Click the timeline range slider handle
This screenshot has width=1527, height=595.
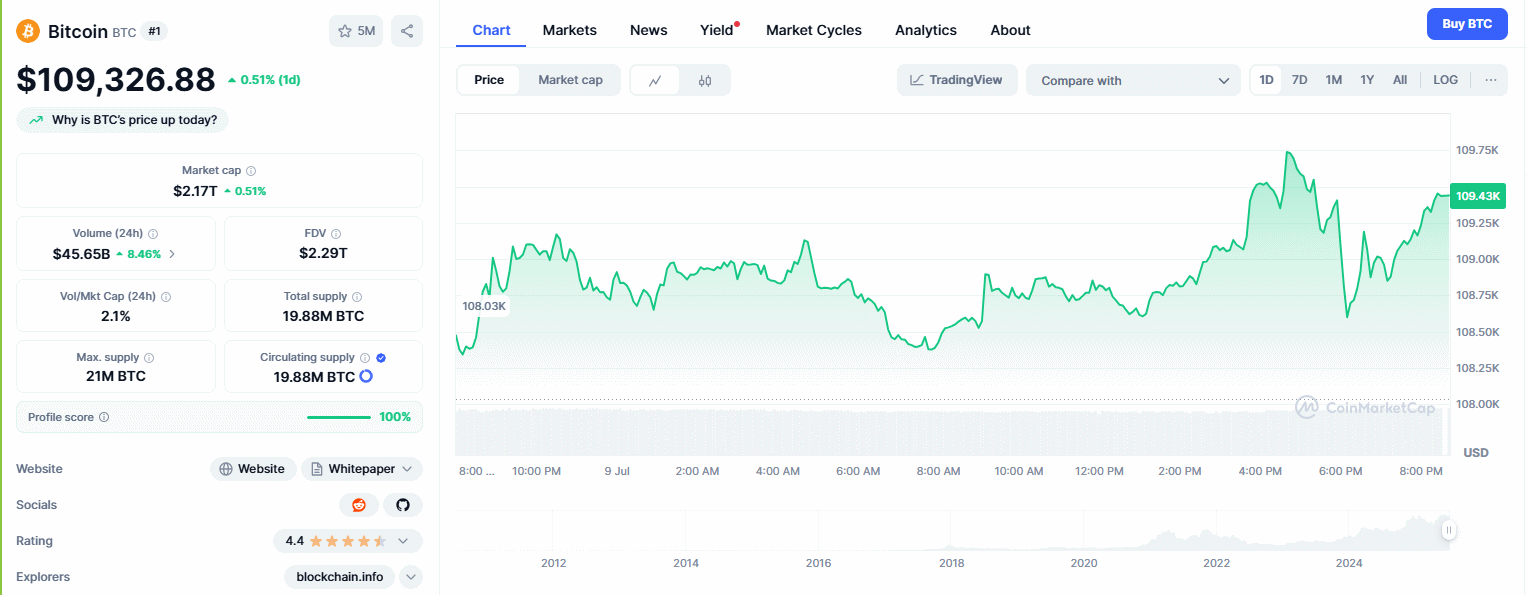tap(1447, 530)
